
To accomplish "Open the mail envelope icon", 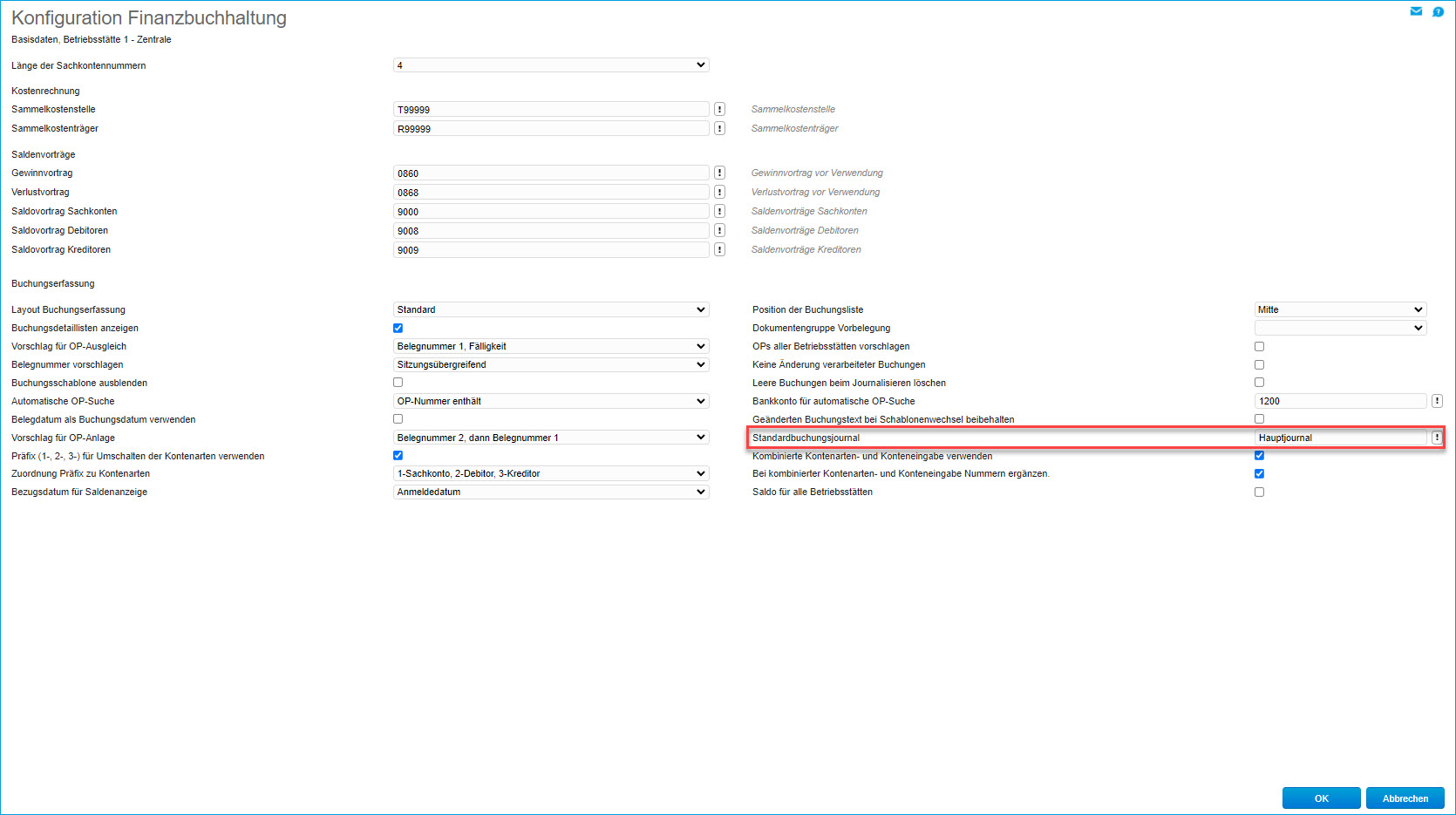I will pyautogui.click(x=1416, y=11).
